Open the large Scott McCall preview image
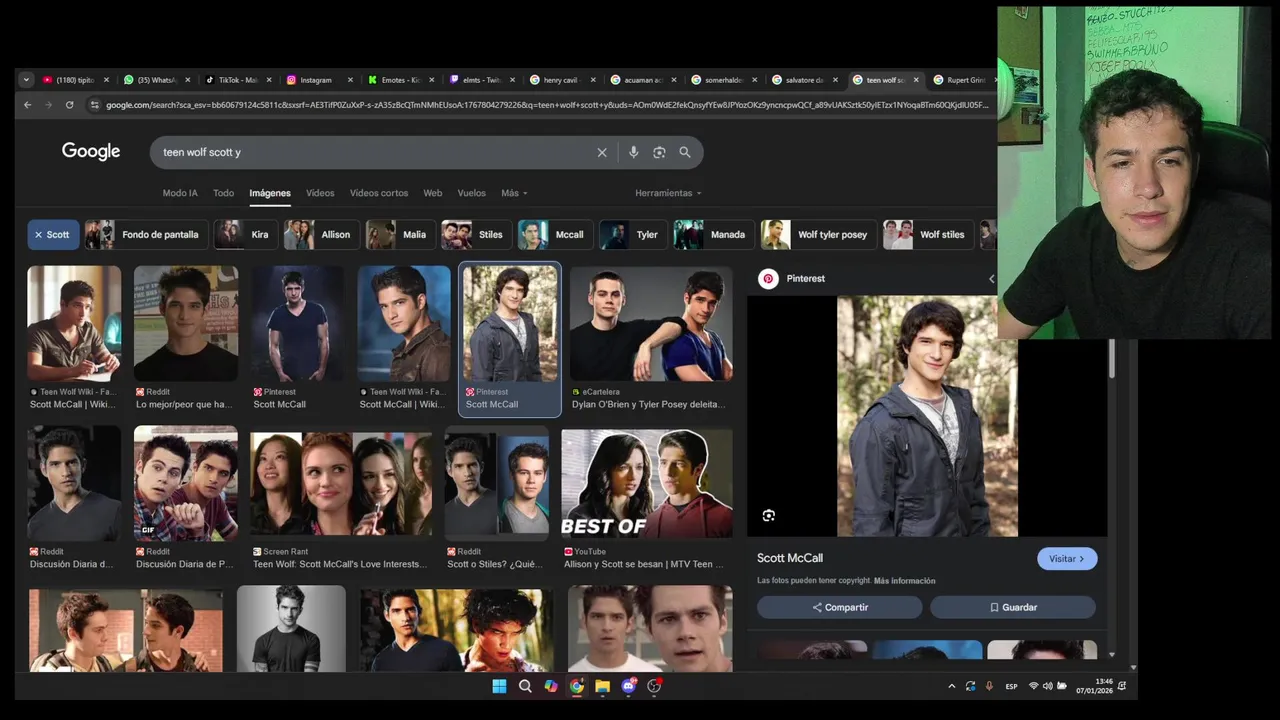The image size is (1280, 720). tap(927, 416)
